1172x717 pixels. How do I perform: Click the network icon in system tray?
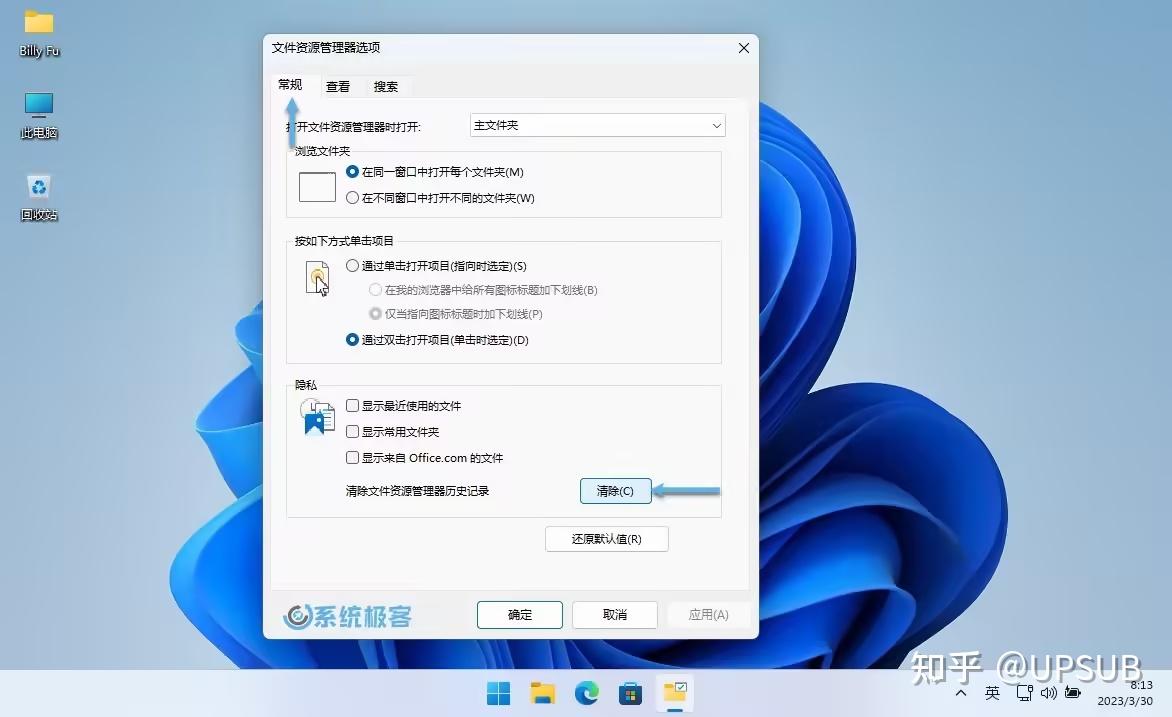coord(1025,692)
